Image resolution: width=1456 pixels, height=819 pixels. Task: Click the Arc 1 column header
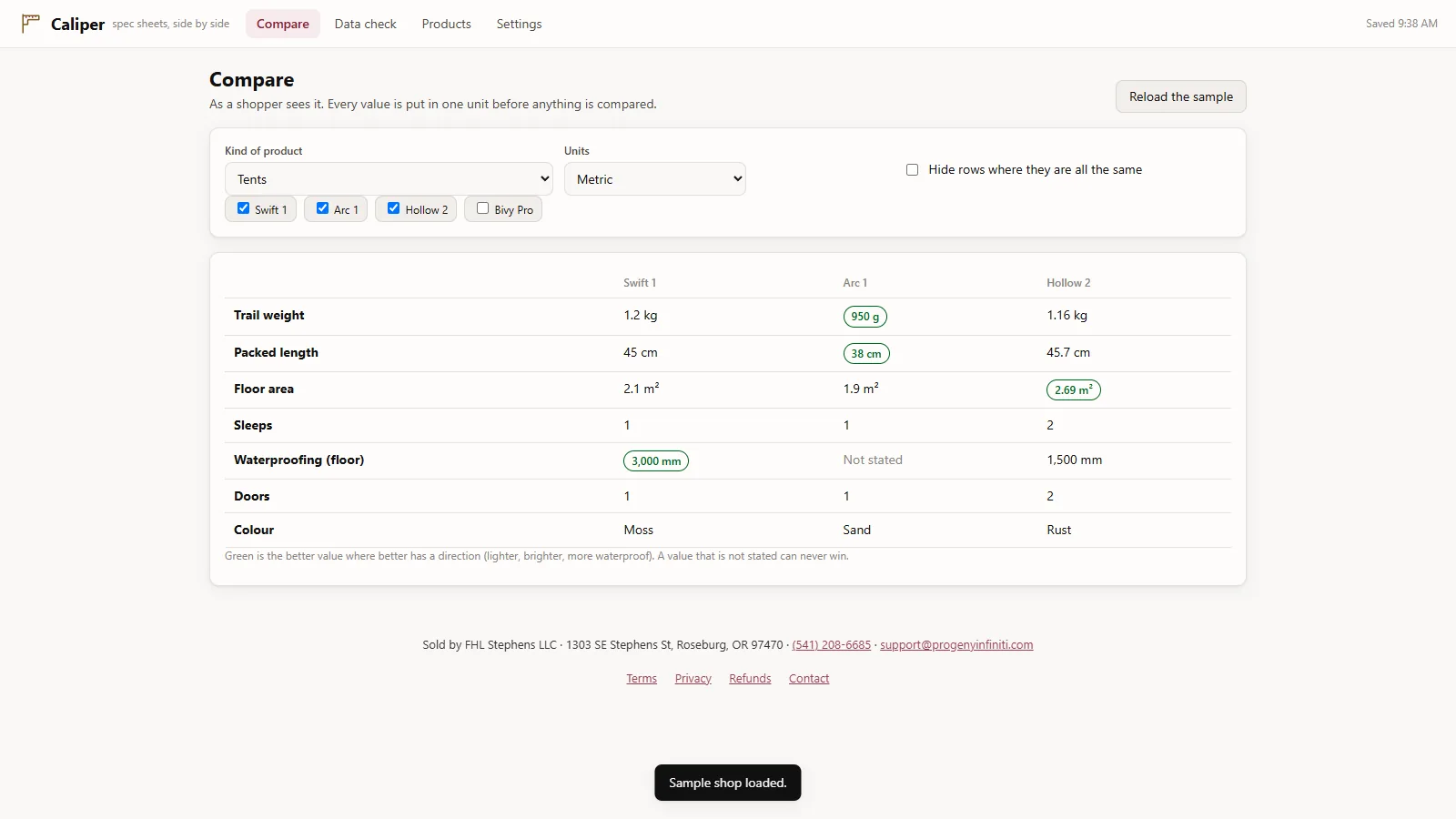tap(855, 283)
